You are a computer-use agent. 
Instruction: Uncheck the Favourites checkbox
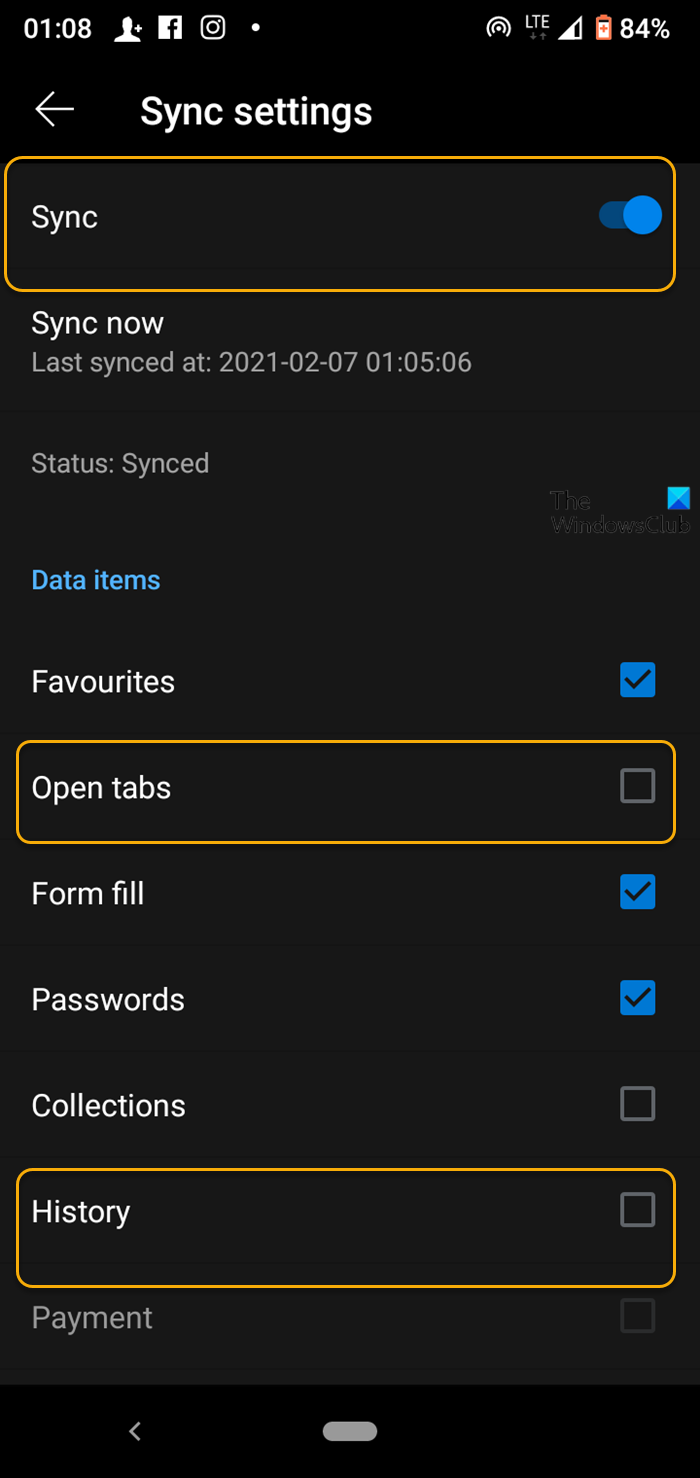tap(637, 681)
